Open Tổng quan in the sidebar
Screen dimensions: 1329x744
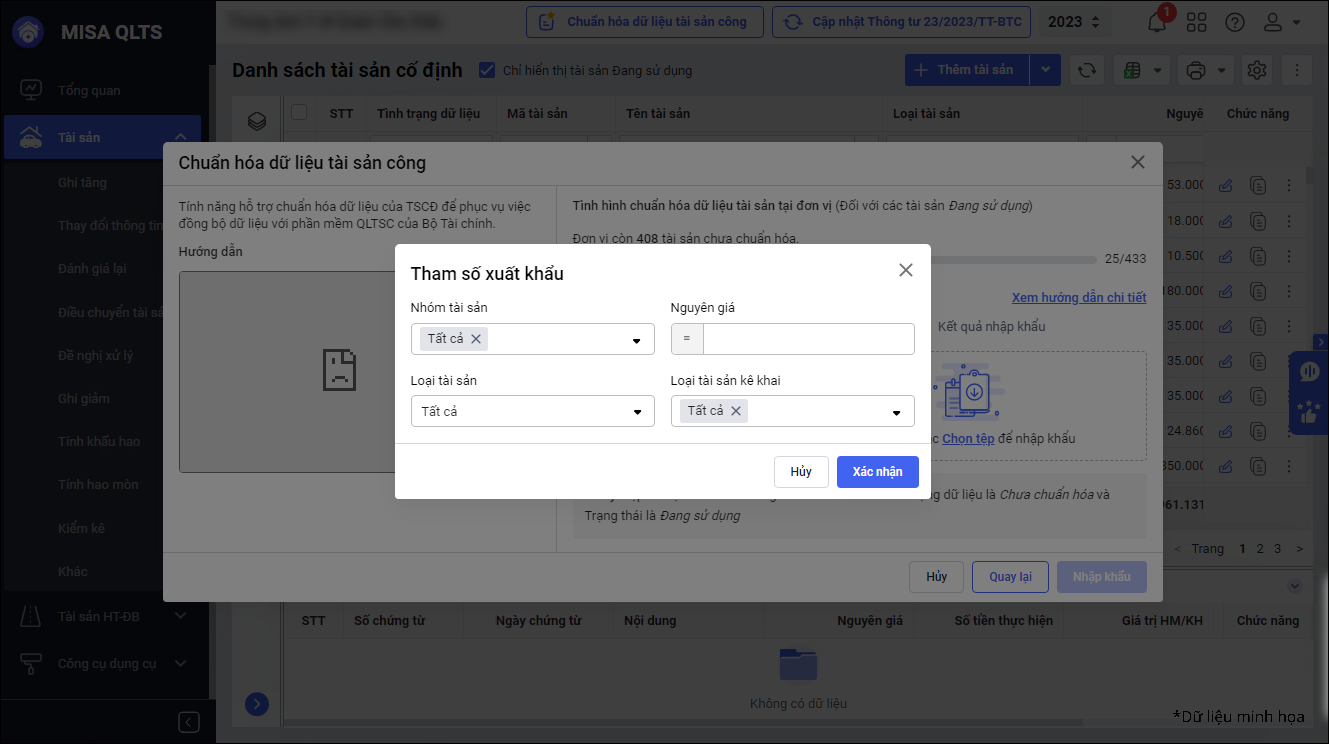point(89,91)
